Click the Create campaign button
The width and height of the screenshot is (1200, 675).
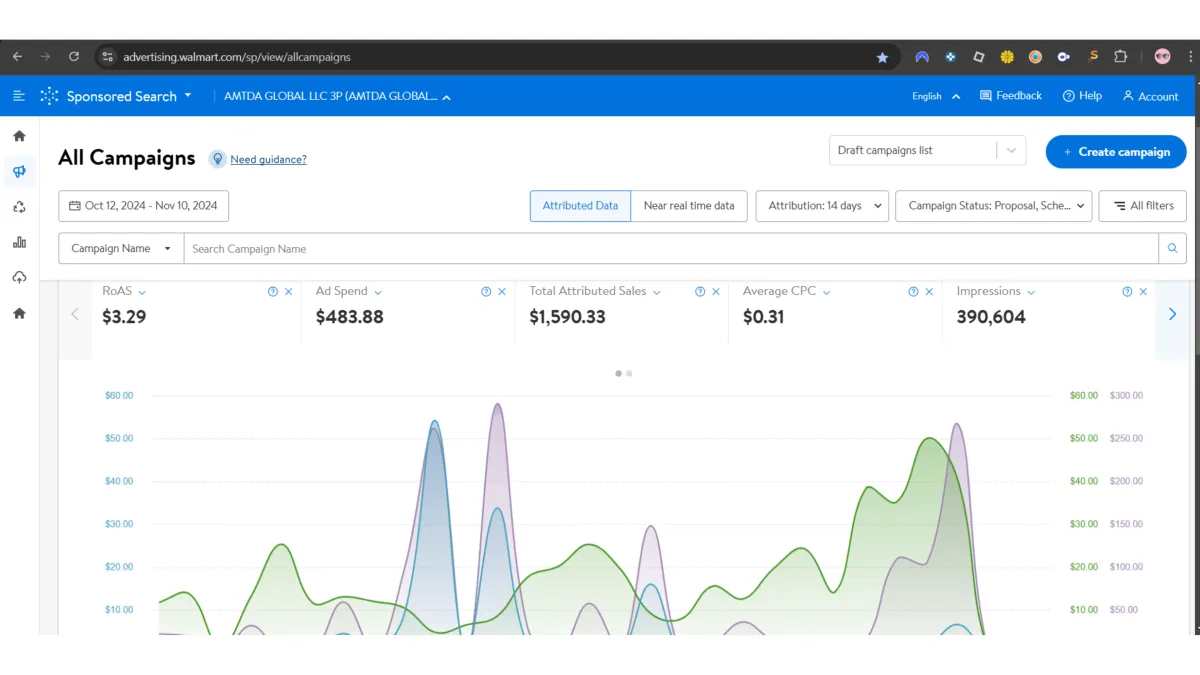pos(1116,152)
